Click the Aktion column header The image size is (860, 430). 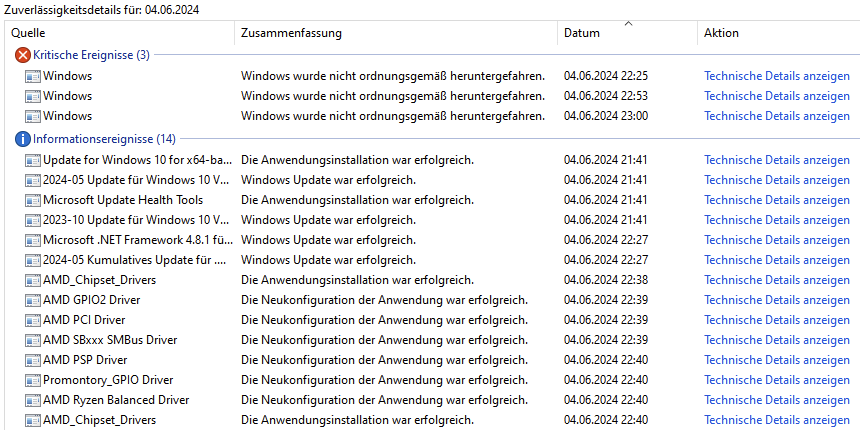click(778, 33)
